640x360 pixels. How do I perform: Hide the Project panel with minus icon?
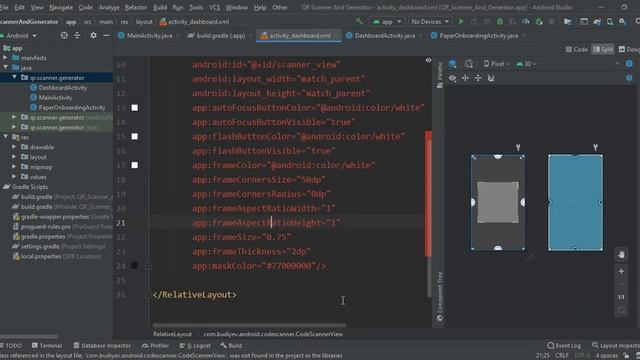[106, 36]
